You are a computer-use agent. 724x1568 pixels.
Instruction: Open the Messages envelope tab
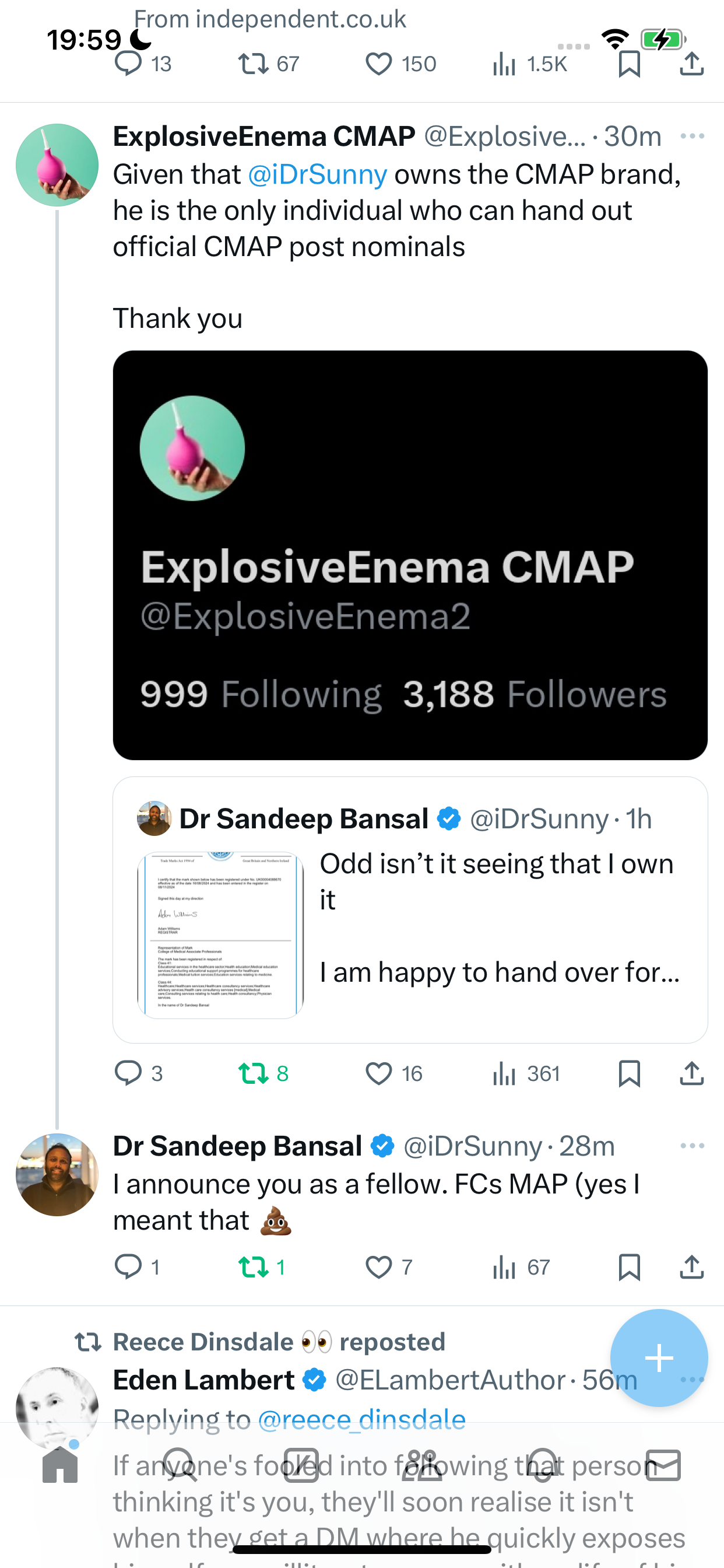click(663, 1465)
